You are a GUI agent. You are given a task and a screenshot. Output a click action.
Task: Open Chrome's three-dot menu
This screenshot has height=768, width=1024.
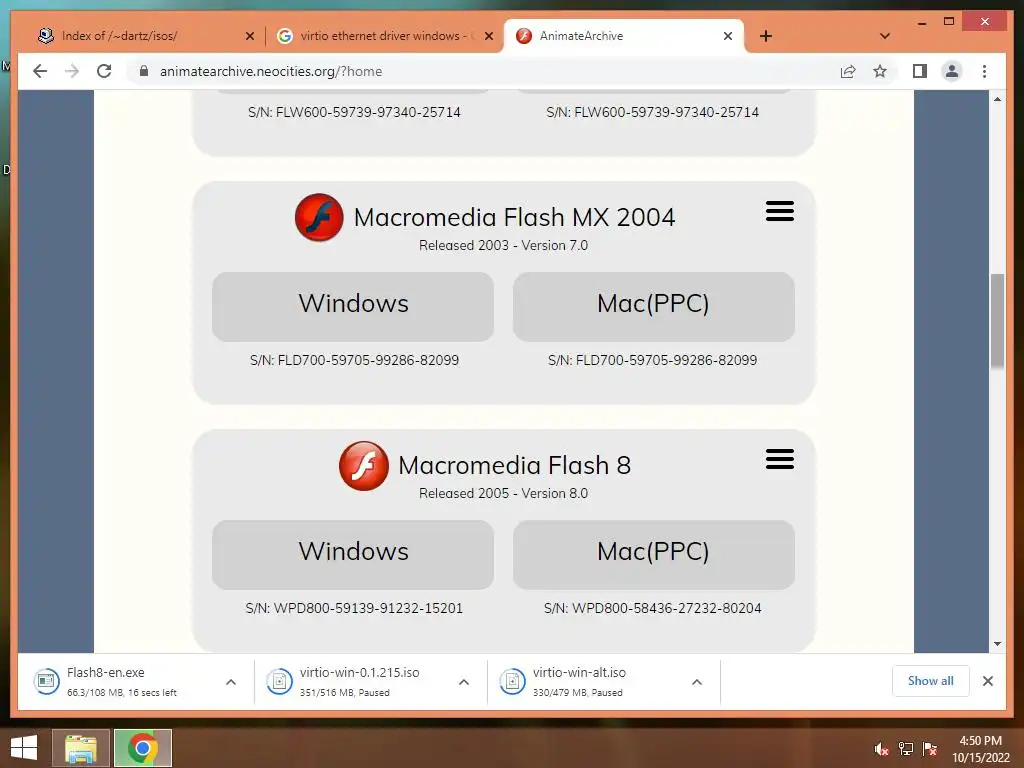click(x=984, y=71)
